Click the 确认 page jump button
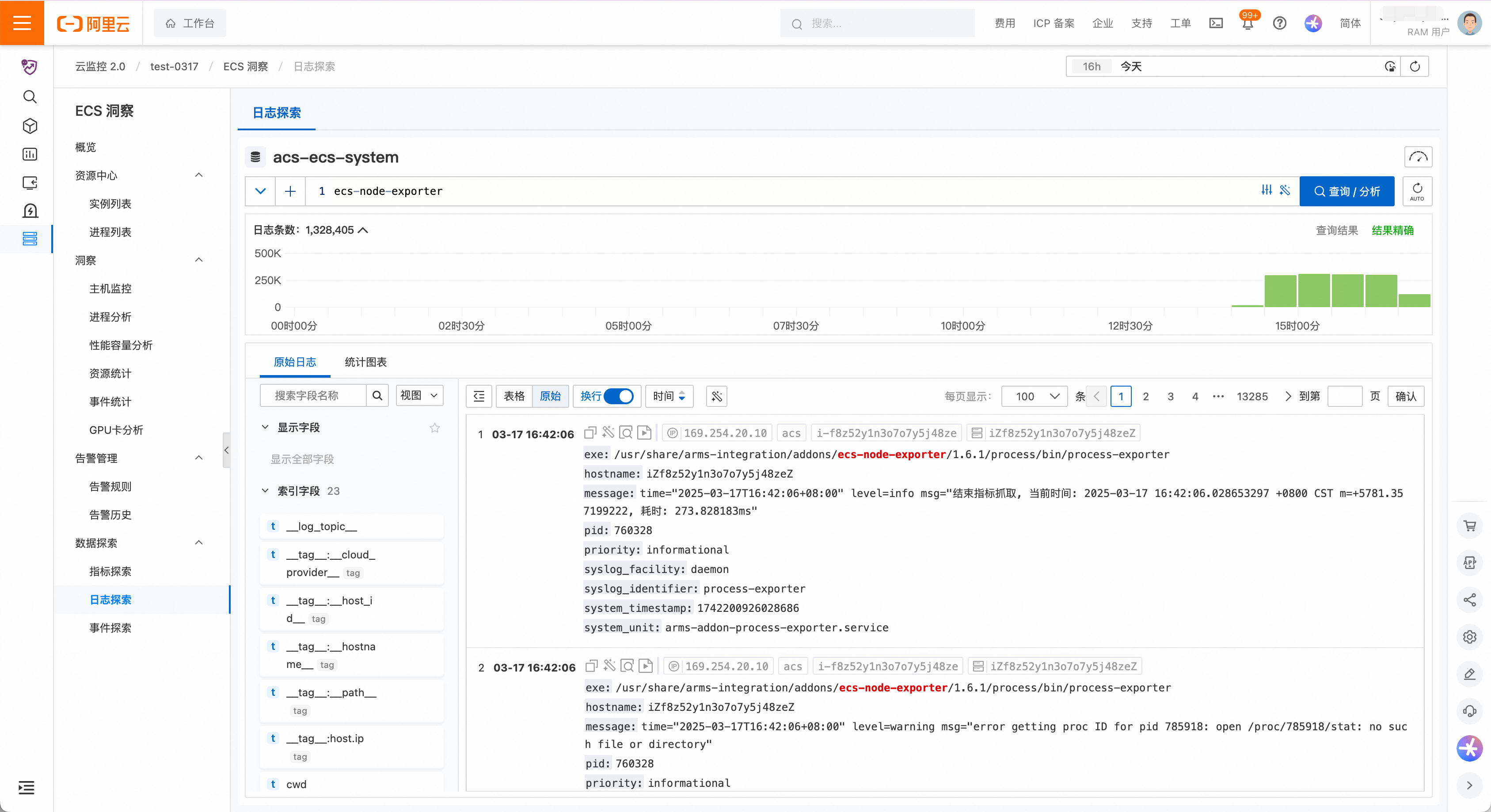The width and height of the screenshot is (1491, 812). pyautogui.click(x=1406, y=396)
